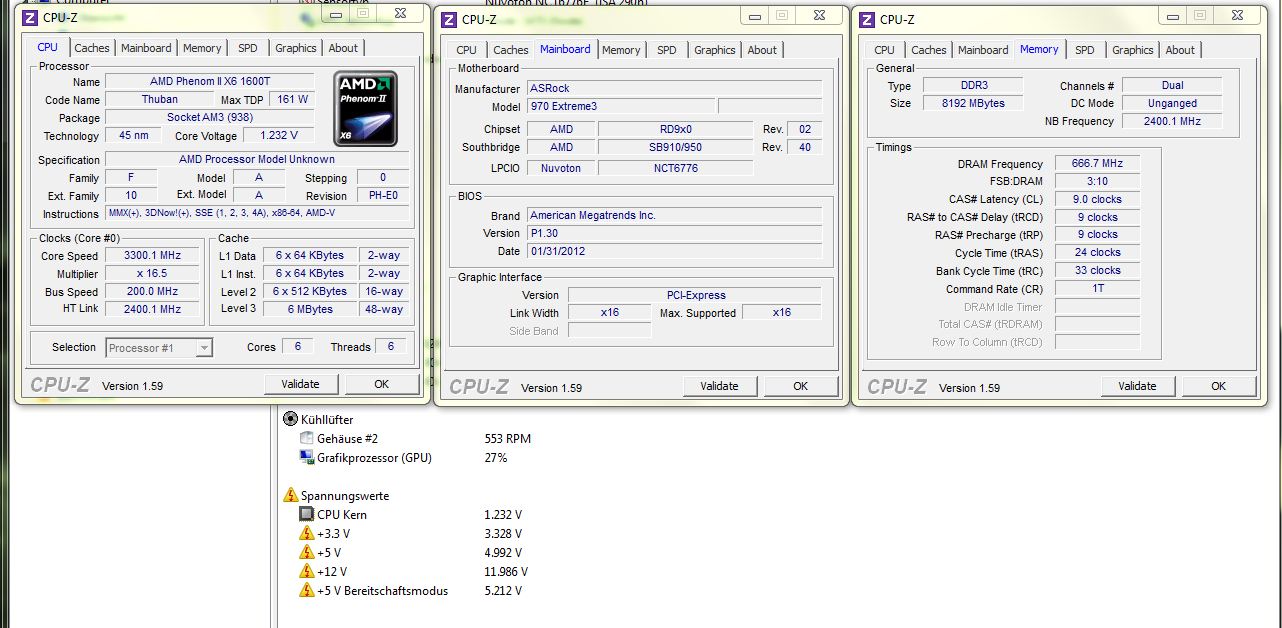This screenshot has height=628, width=1282.
Task: Click the +12 V 11.986 V reading
Action: click(x=506, y=571)
